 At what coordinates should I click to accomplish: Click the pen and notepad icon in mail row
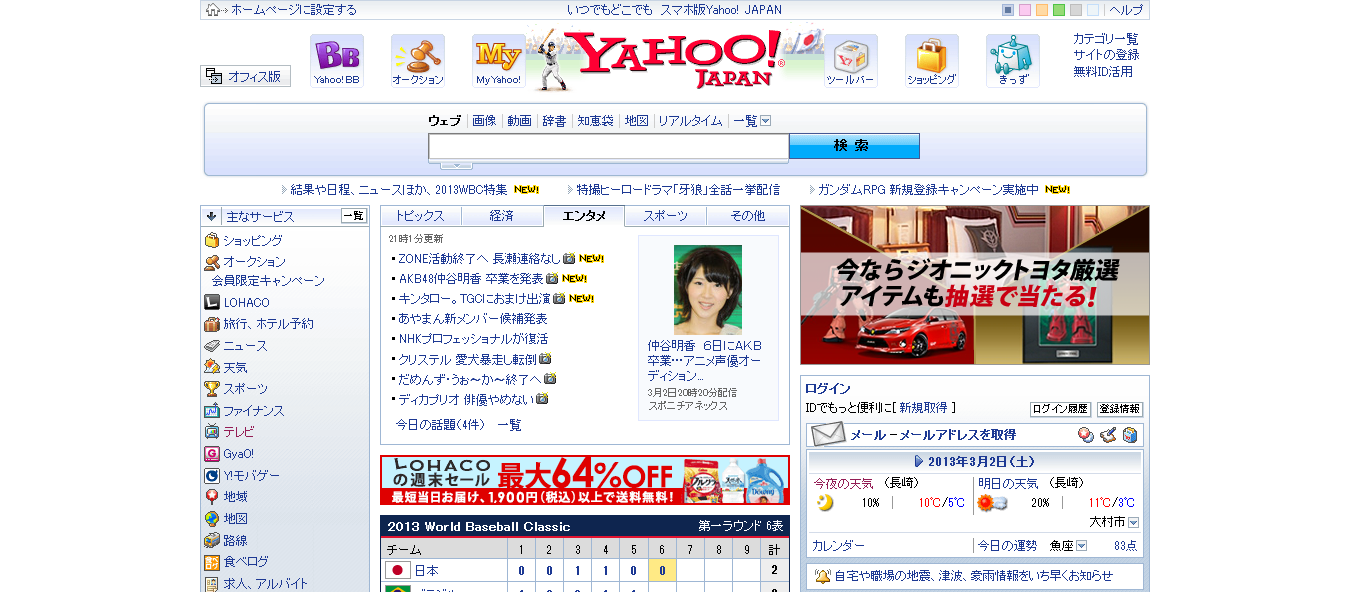tap(1108, 435)
